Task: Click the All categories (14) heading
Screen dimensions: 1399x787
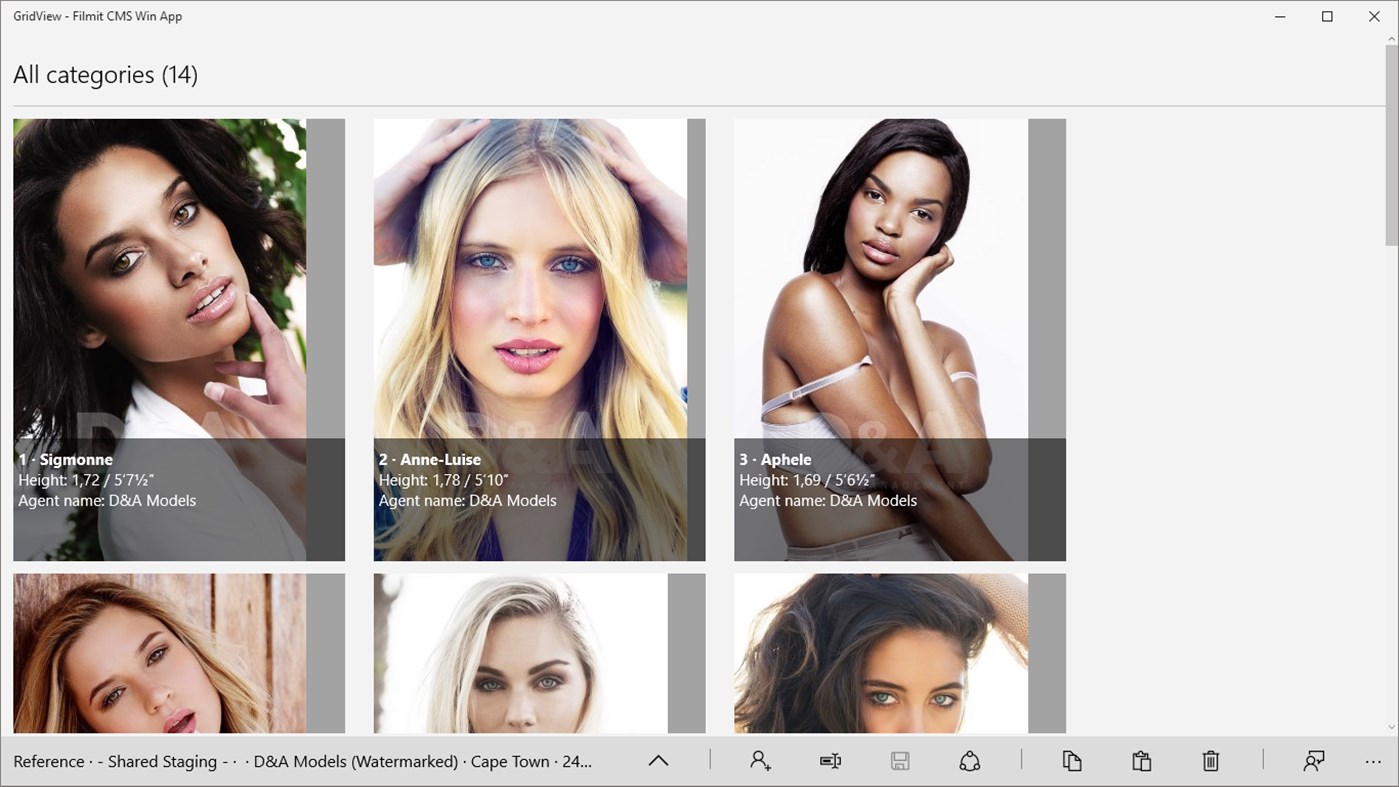Action: click(x=106, y=75)
